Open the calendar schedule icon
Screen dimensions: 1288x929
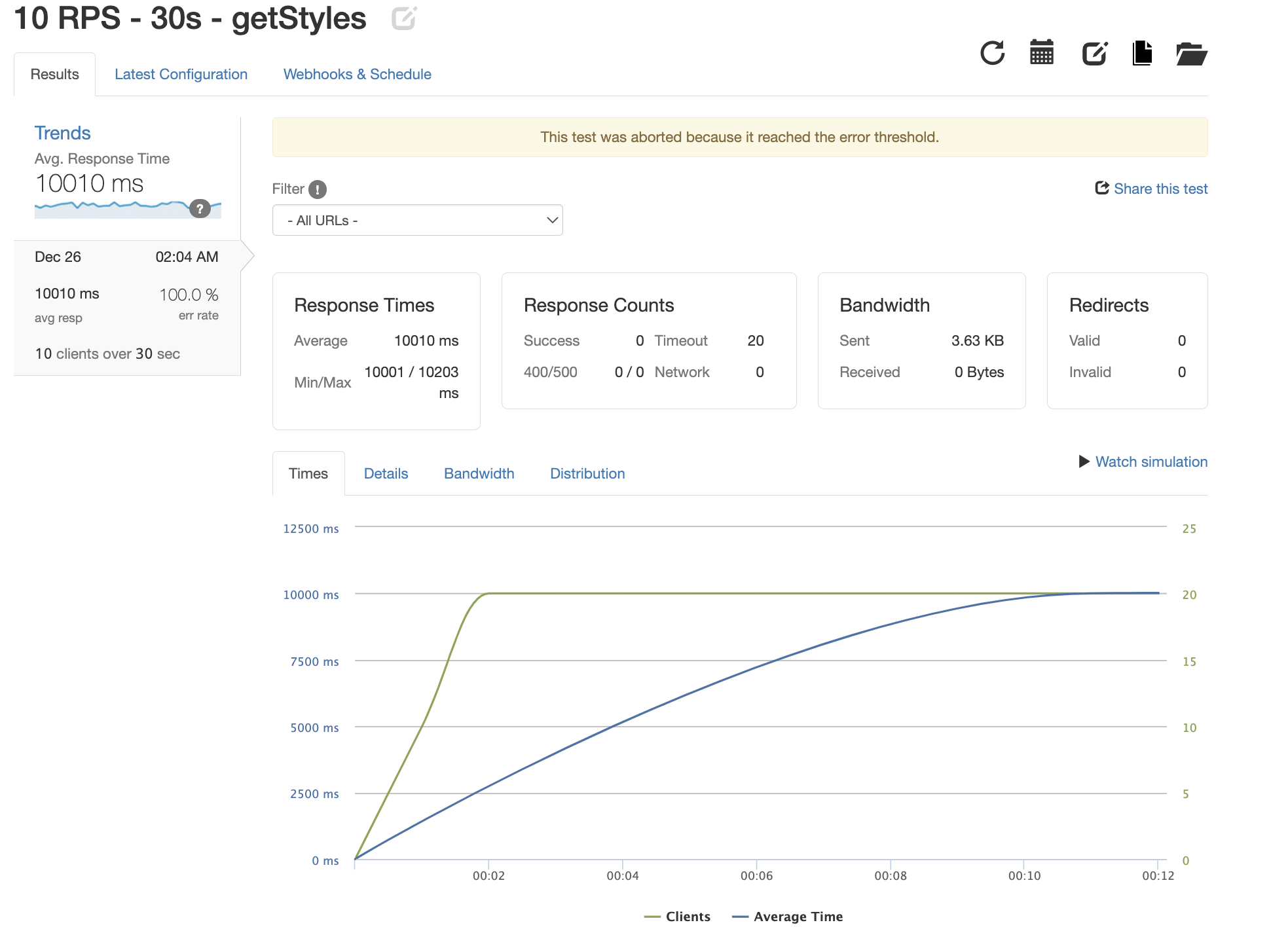pos(1042,52)
